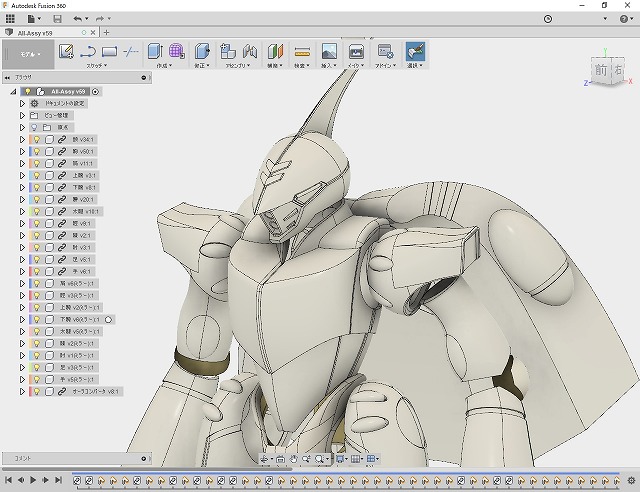640x492 pixels.
Task: Open the job status clock icon
Action: click(548, 19)
